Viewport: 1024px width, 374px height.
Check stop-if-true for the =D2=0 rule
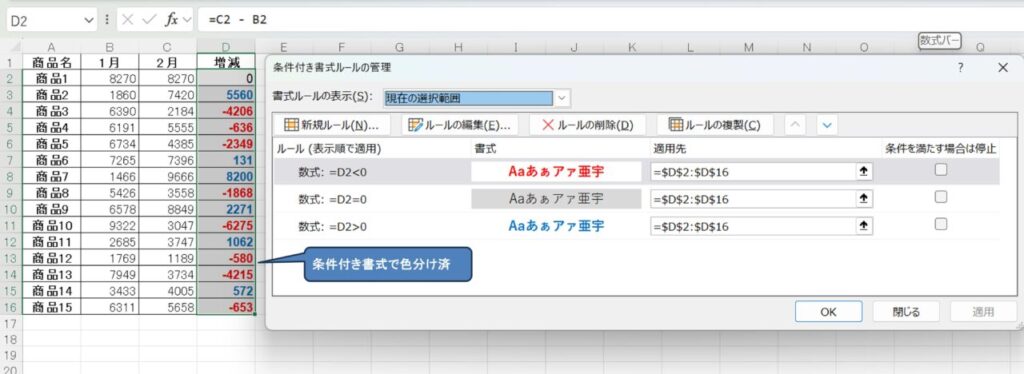940,197
